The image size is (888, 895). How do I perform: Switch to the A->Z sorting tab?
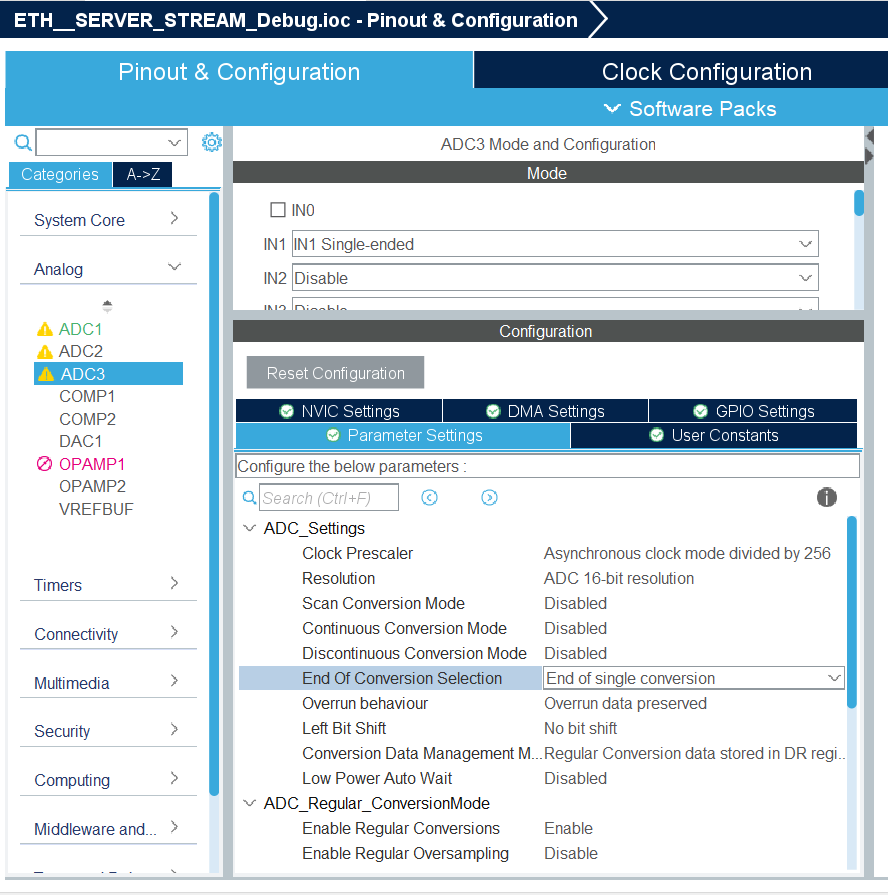pos(142,173)
